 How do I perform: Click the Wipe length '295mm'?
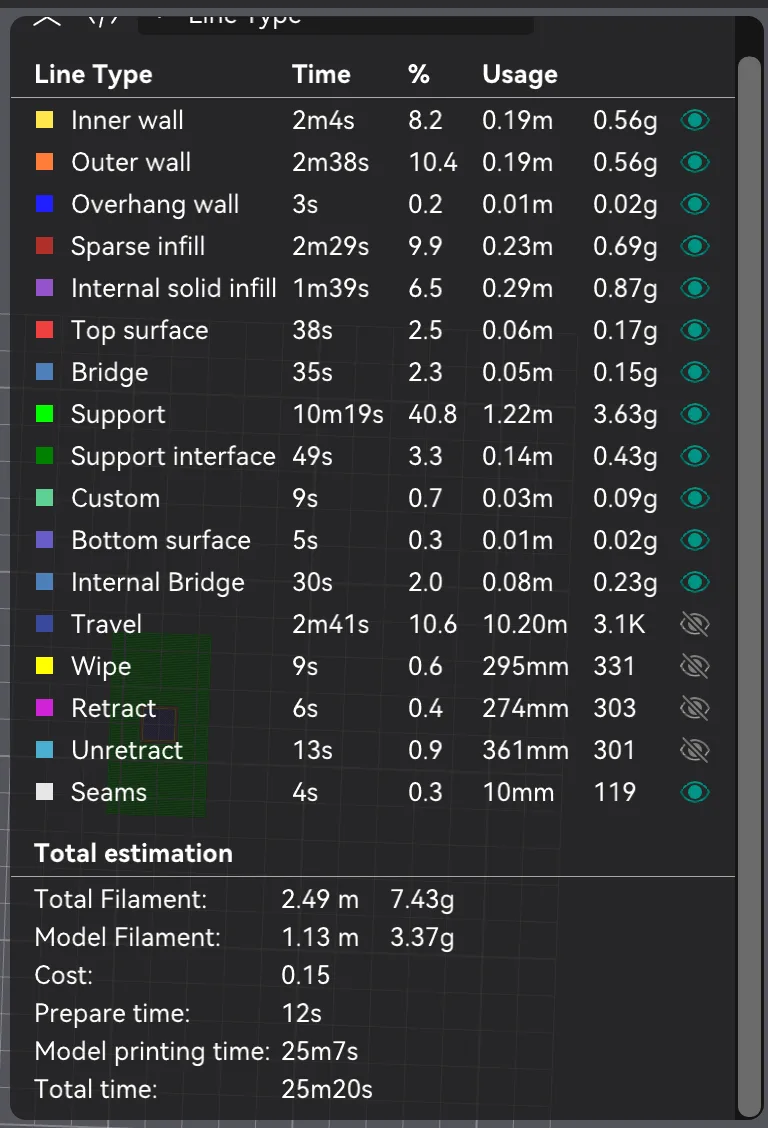pos(526,666)
